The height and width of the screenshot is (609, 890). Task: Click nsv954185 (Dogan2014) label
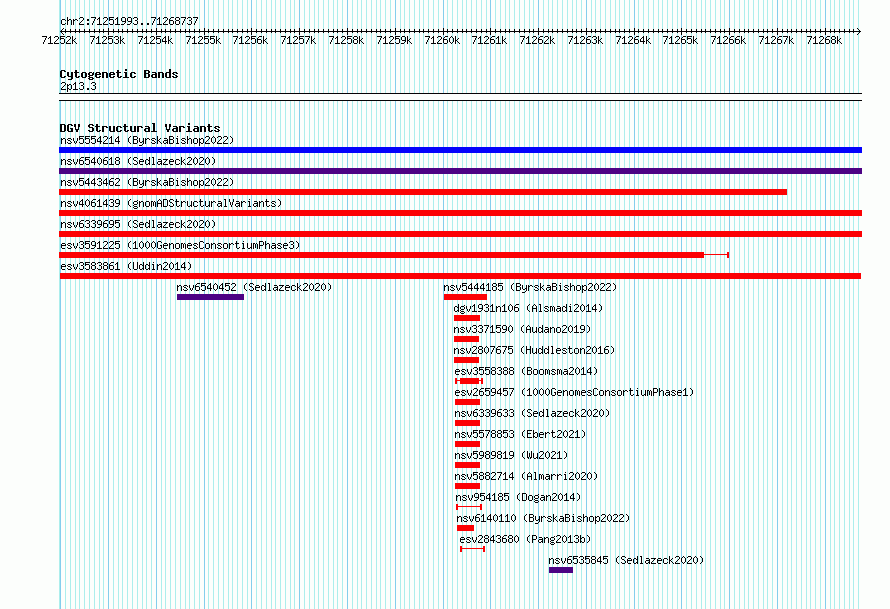coord(518,497)
